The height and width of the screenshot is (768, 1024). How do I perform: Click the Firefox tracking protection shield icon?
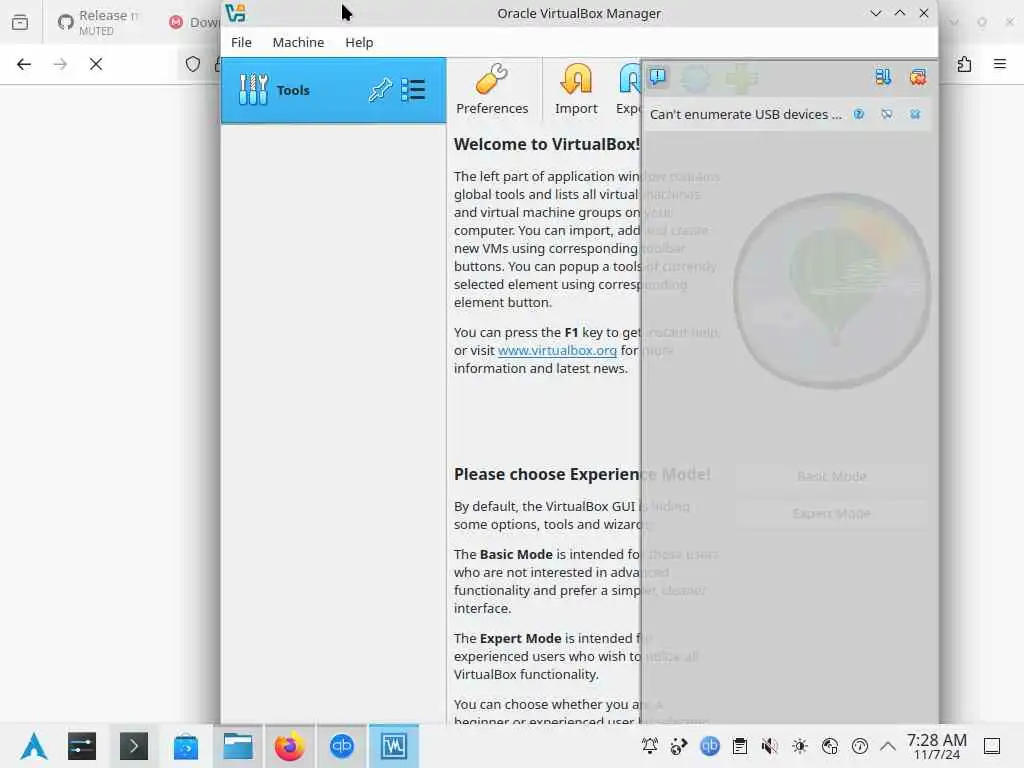(x=193, y=64)
